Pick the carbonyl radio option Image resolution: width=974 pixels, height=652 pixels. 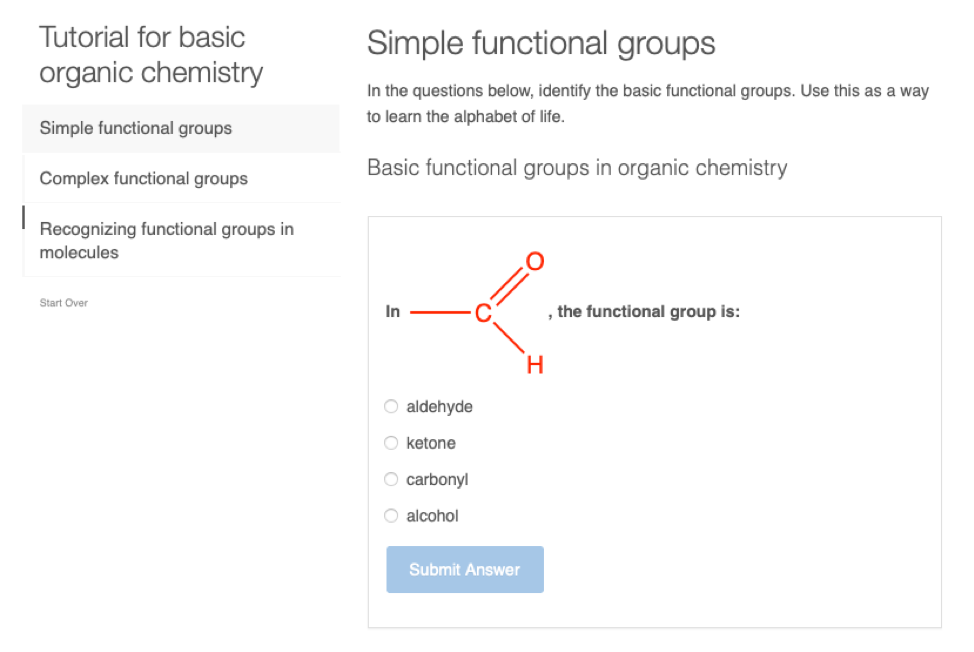pos(391,480)
